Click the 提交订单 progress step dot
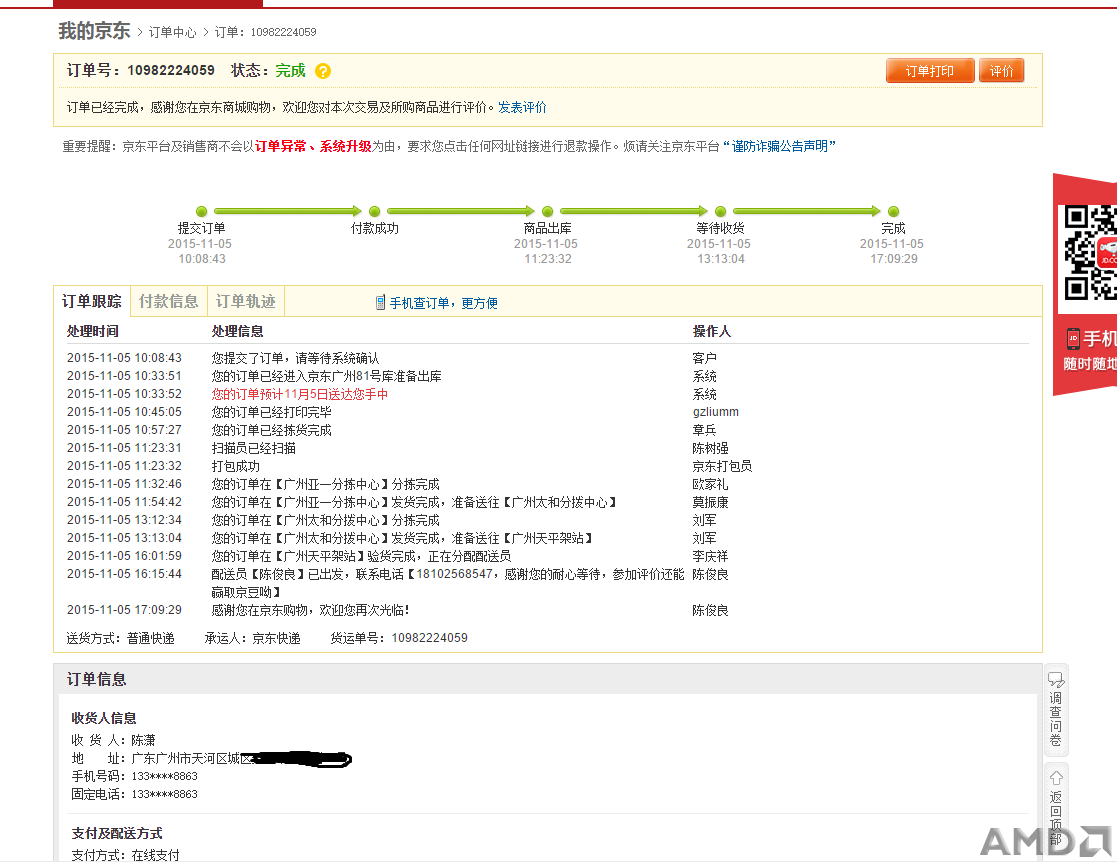This screenshot has width=1117, height=862. click(x=202, y=212)
